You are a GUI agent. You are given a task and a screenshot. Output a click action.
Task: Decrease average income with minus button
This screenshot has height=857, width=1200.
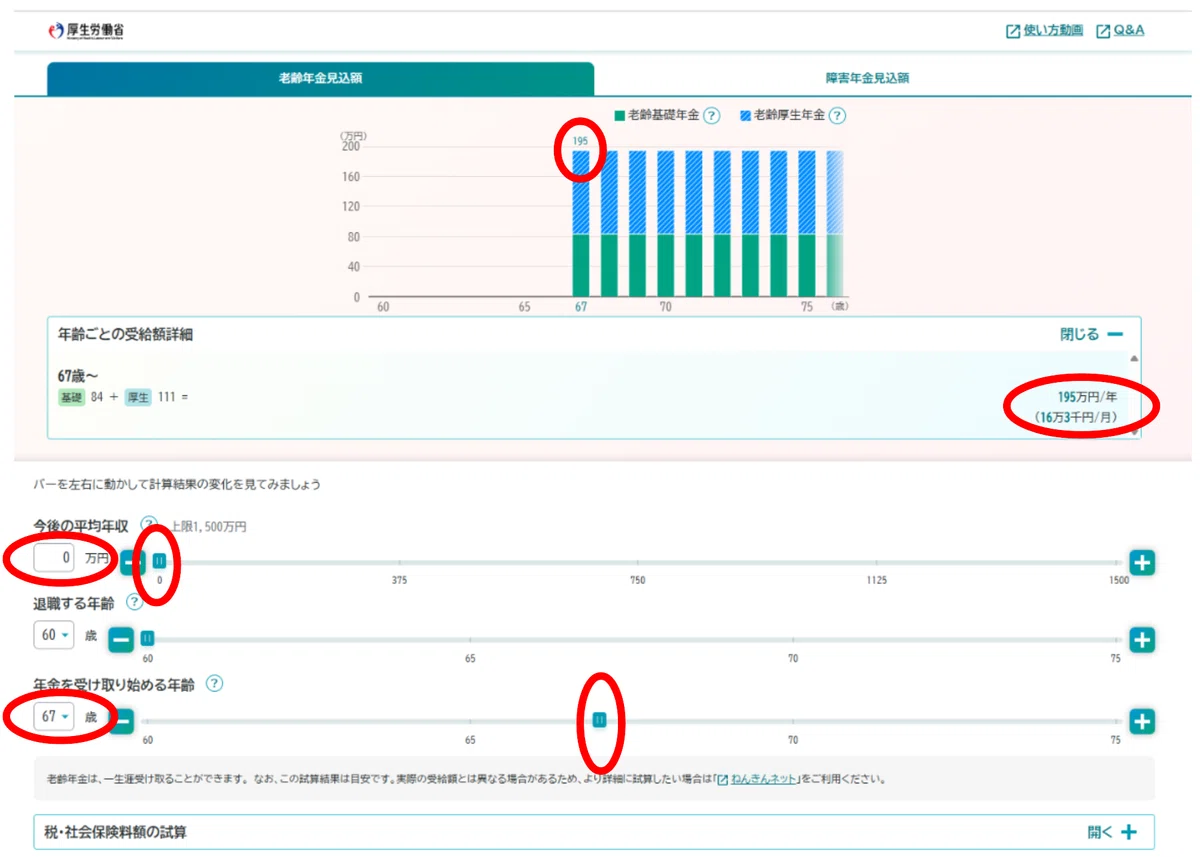[131, 563]
